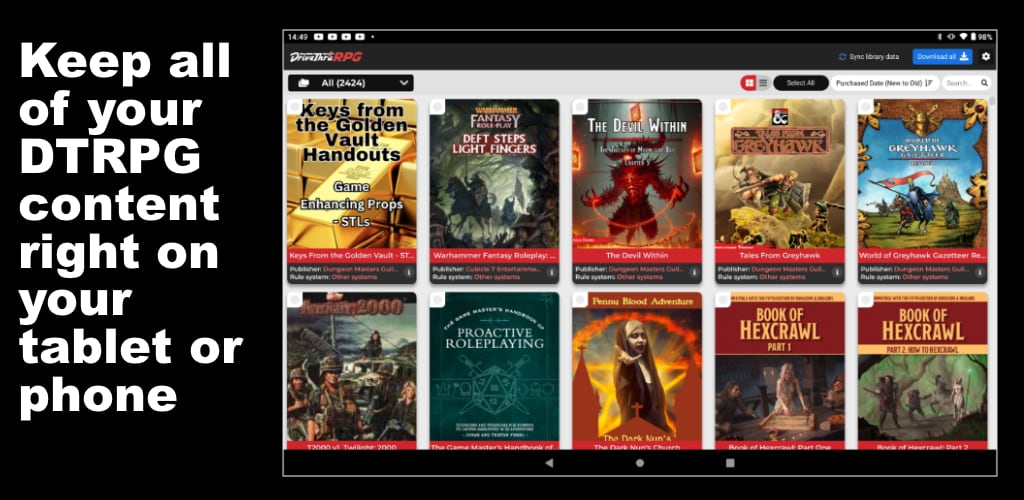
Task: Tap the Android back navigation button
Action: point(549,463)
